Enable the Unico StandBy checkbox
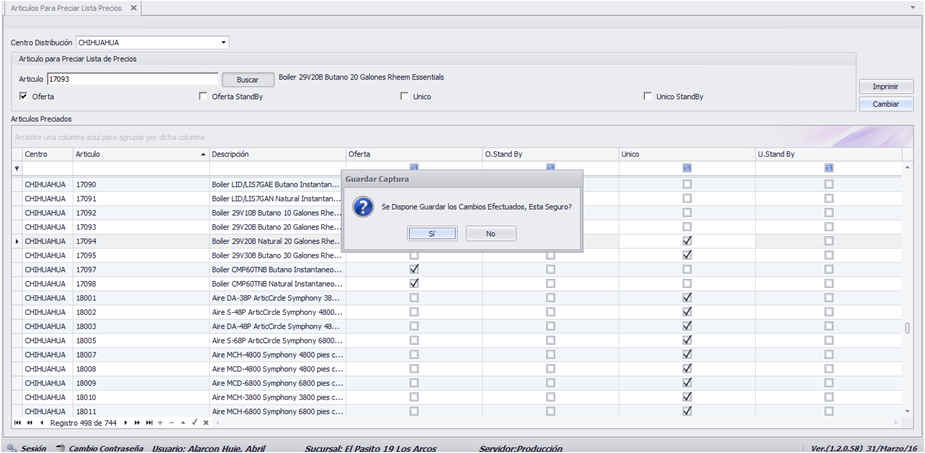 pyautogui.click(x=648, y=96)
